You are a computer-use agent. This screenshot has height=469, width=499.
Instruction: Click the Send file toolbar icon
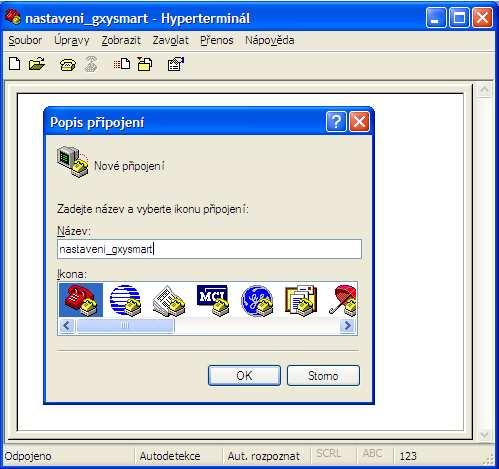[122, 64]
